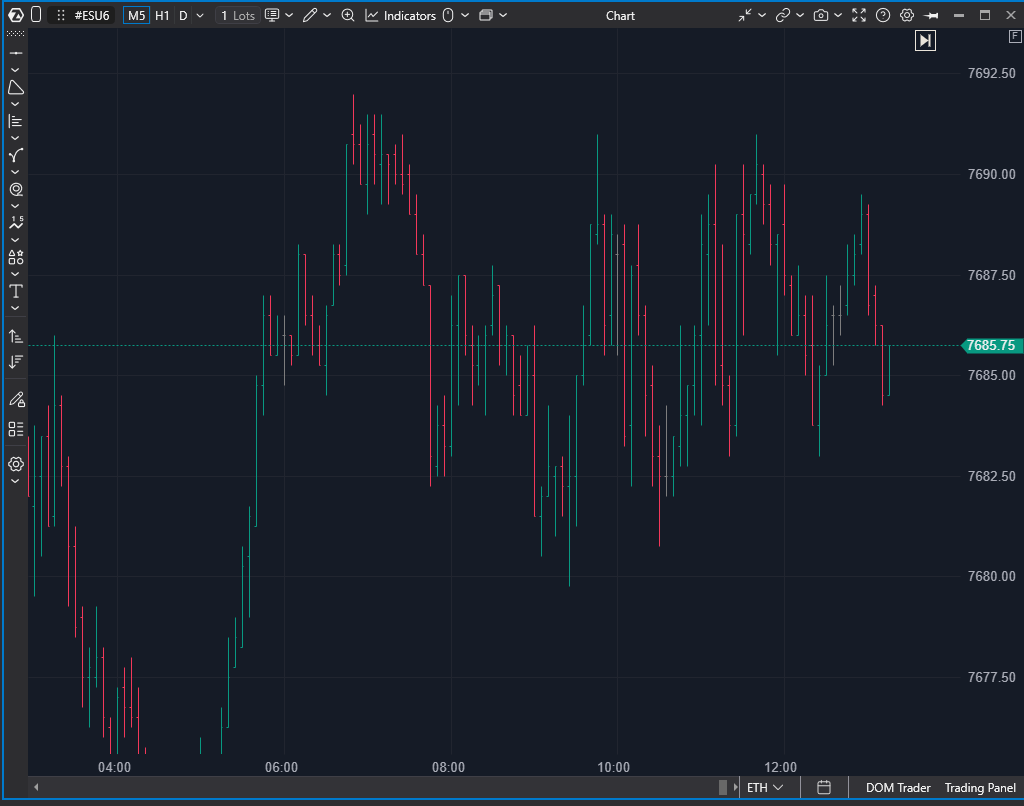Select the triangle shape drawing tool
This screenshot has height=806, width=1024.
16,87
